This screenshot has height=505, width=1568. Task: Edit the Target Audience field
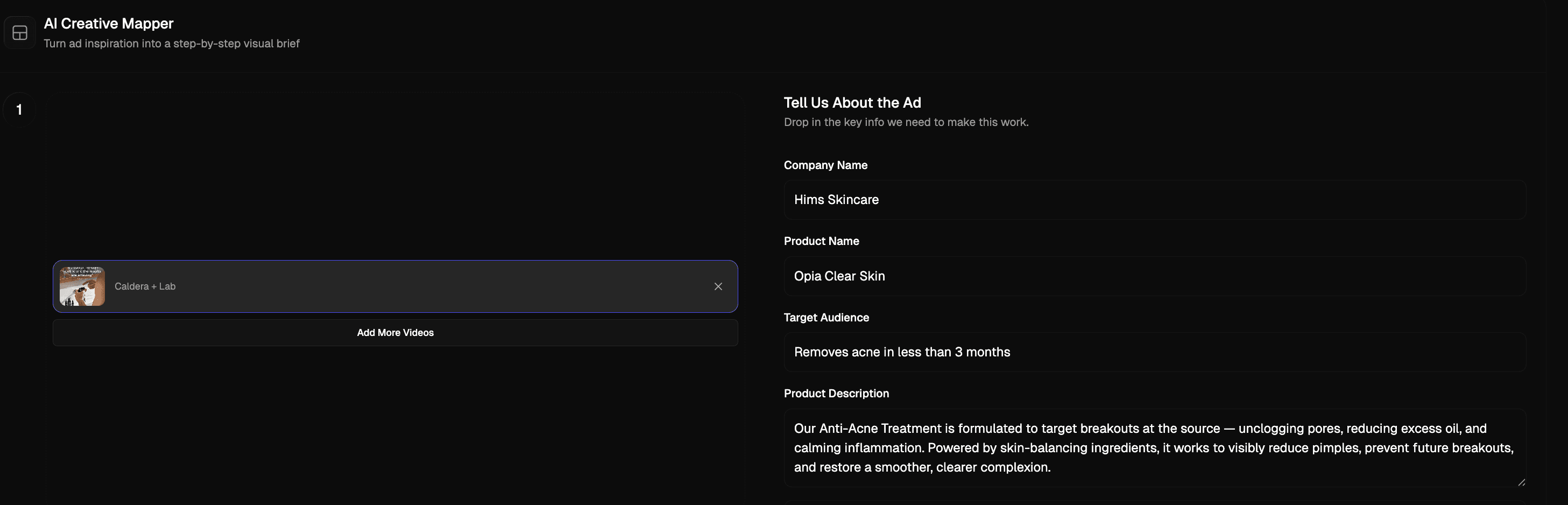[1154, 352]
